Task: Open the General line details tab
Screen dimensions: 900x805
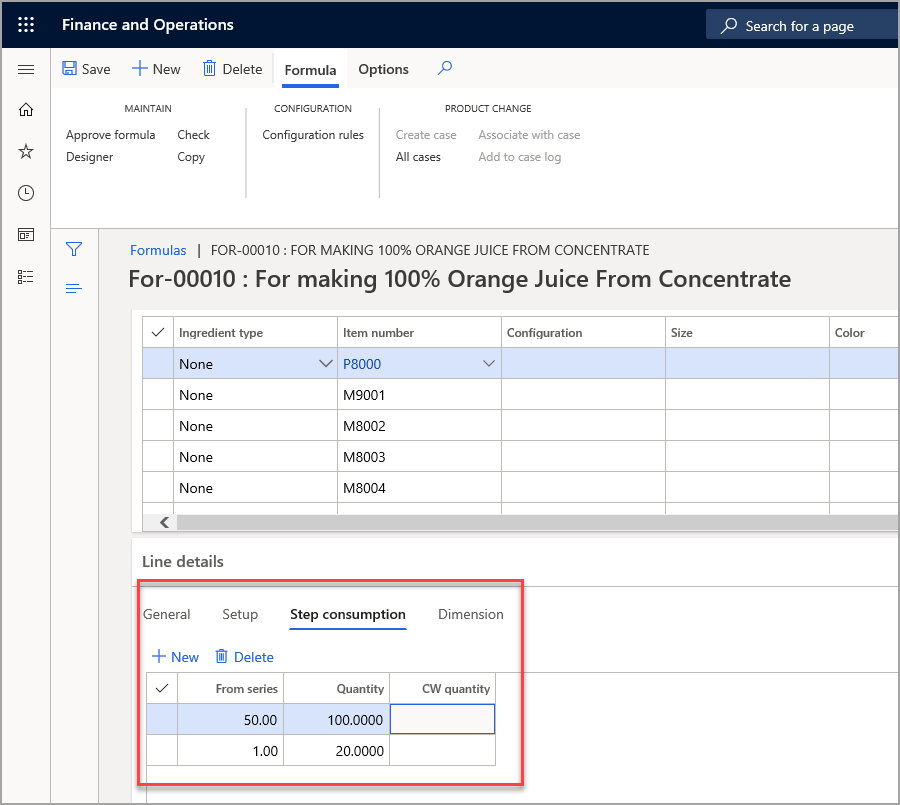Action: 166,614
